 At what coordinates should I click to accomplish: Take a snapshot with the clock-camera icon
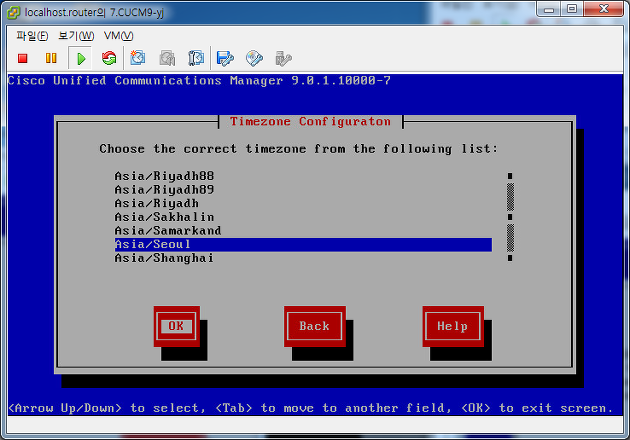click(138, 58)
